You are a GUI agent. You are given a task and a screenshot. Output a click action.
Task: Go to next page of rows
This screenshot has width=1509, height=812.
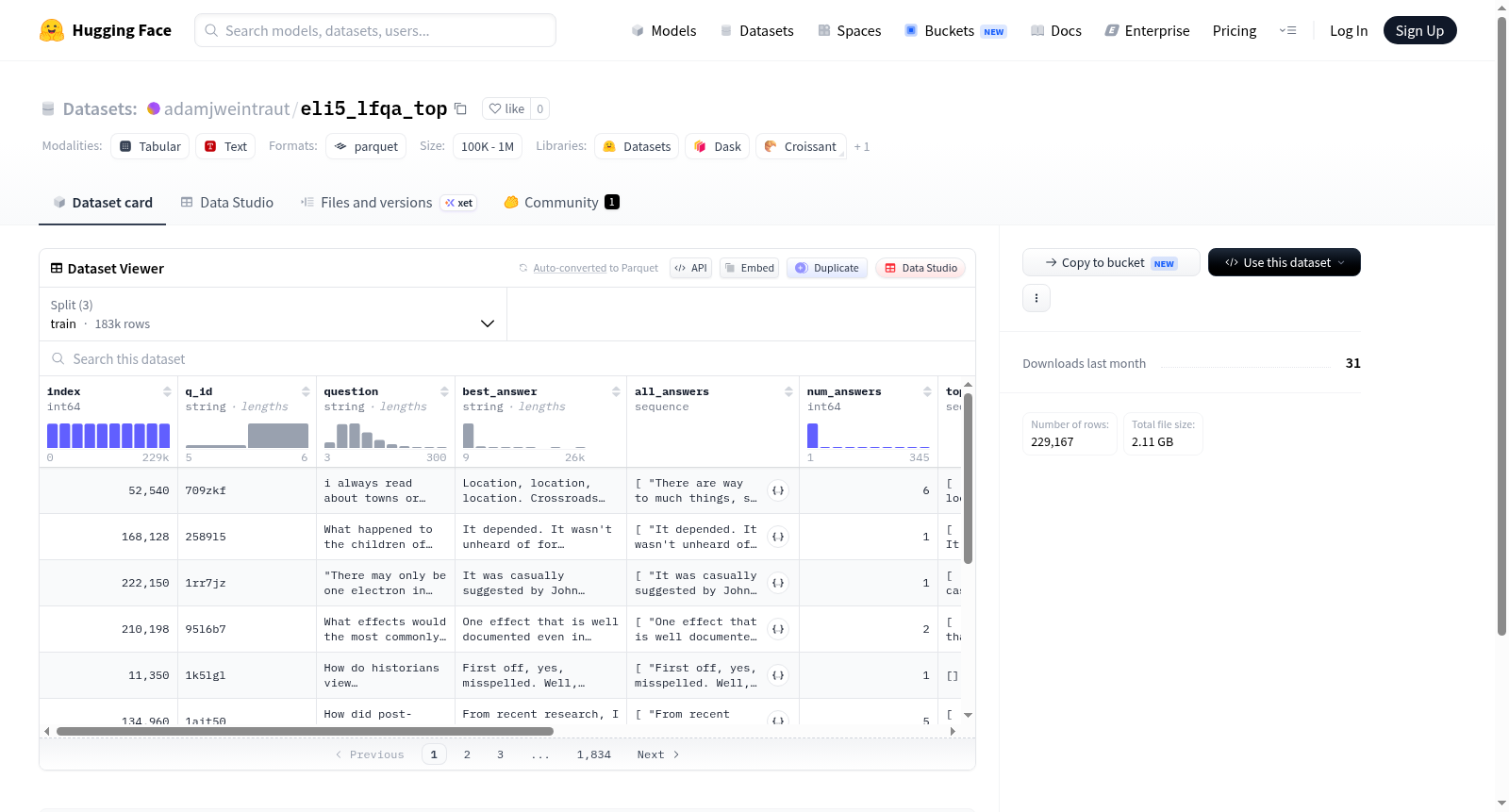tap(657, 754)
